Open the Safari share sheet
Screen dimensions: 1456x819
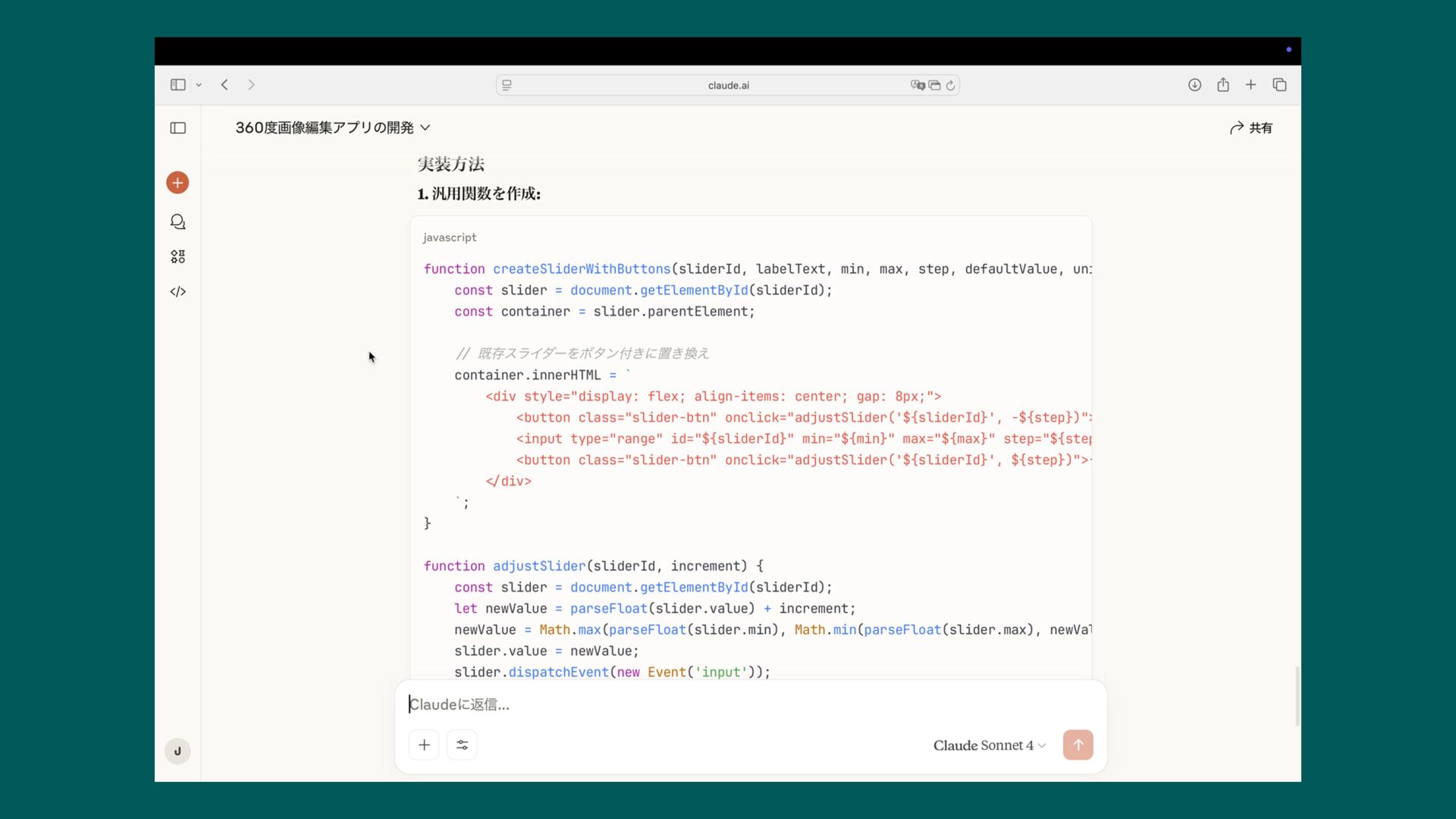point(1223,85)
